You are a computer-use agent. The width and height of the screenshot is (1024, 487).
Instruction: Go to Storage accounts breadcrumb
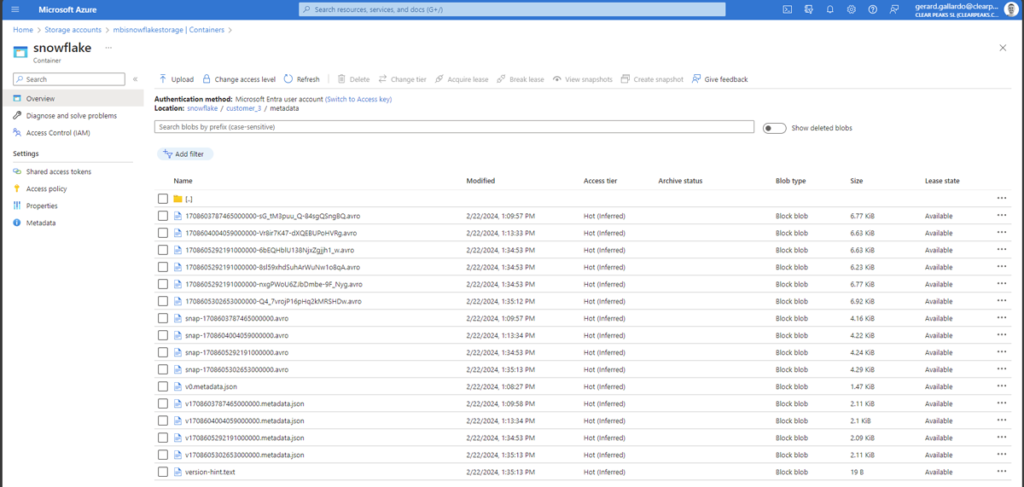point(72,30)
